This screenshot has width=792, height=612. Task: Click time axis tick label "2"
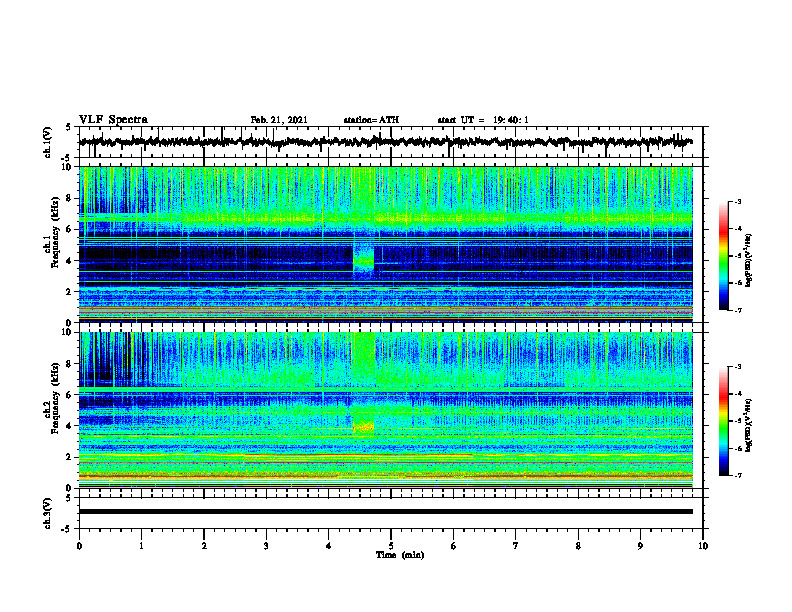[x=204, y=546]
